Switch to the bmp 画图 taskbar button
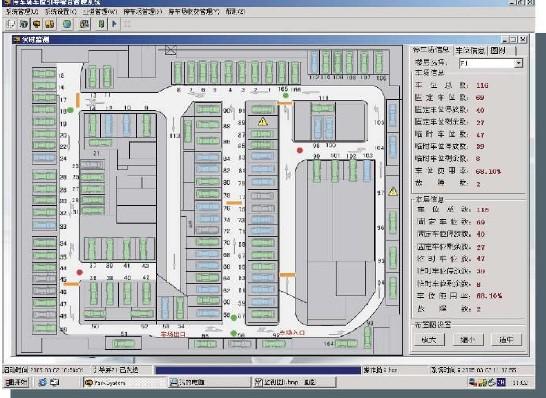This screenshot has height=398, width=546. [x=294, y=383]
